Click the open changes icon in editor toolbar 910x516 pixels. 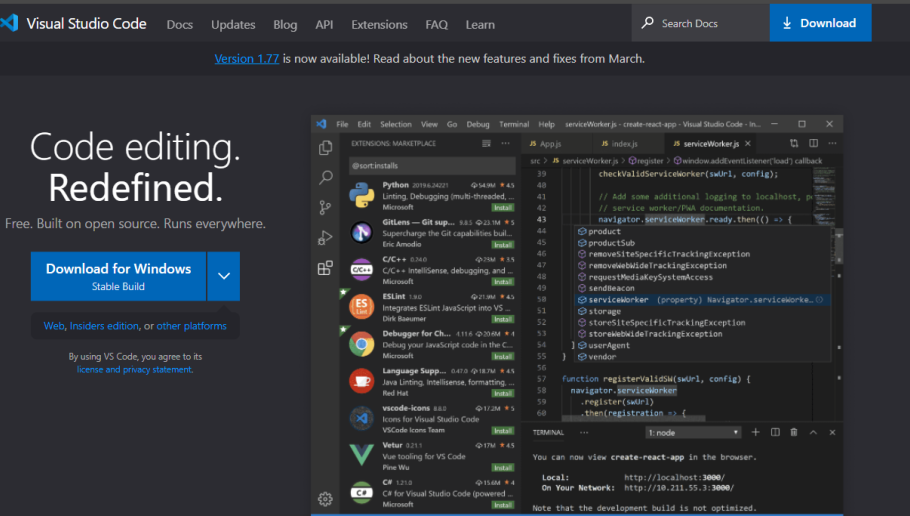click(x=794, y=143)
